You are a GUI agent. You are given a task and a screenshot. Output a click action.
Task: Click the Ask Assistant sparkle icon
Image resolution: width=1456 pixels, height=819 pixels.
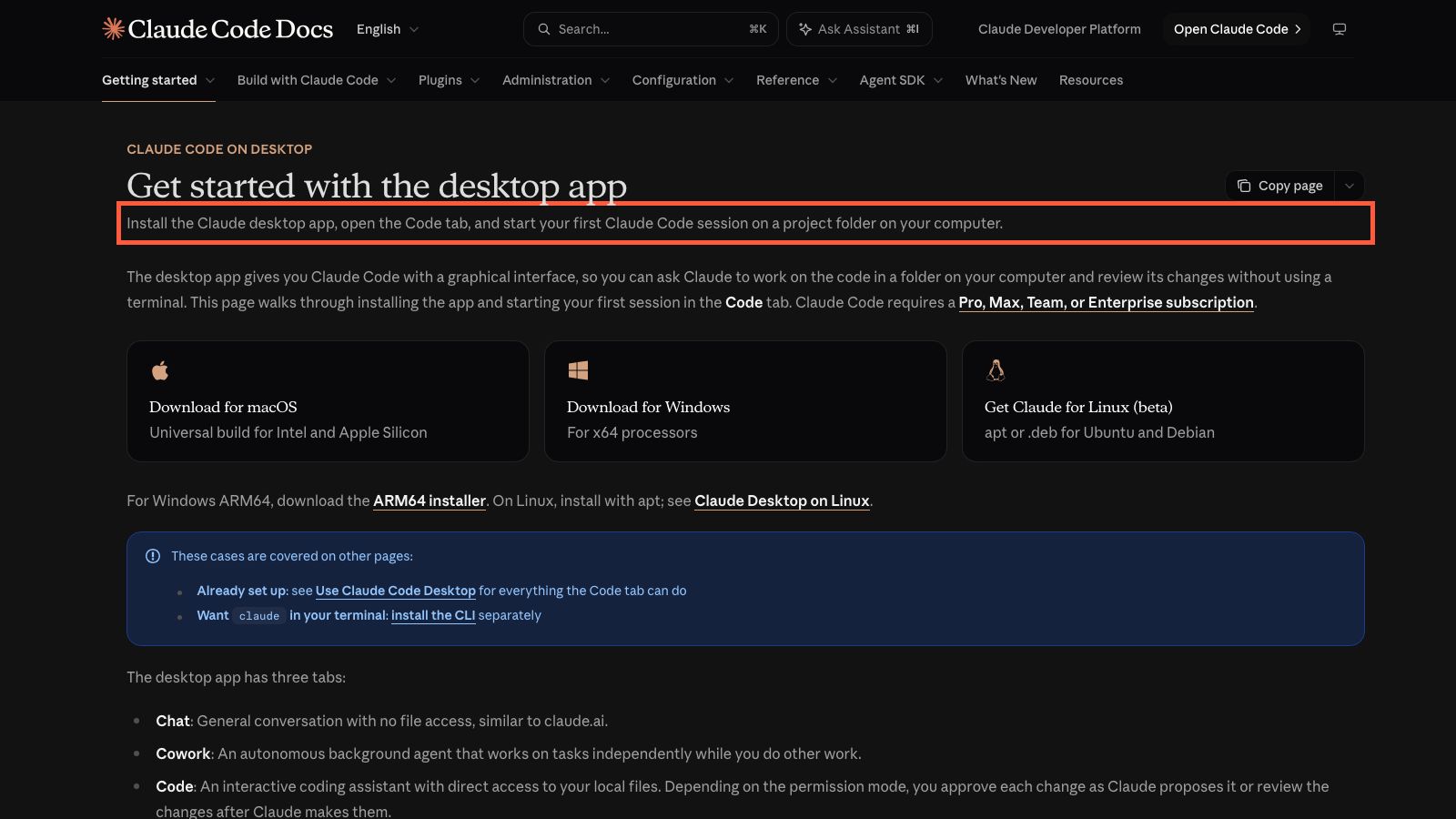tap(805, 29)
